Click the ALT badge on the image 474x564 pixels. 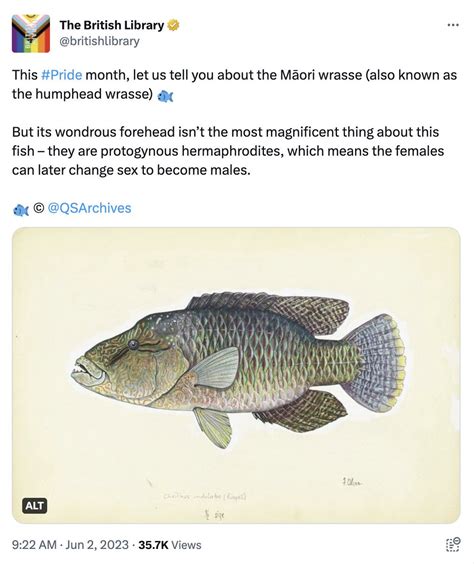coord(35,506)
